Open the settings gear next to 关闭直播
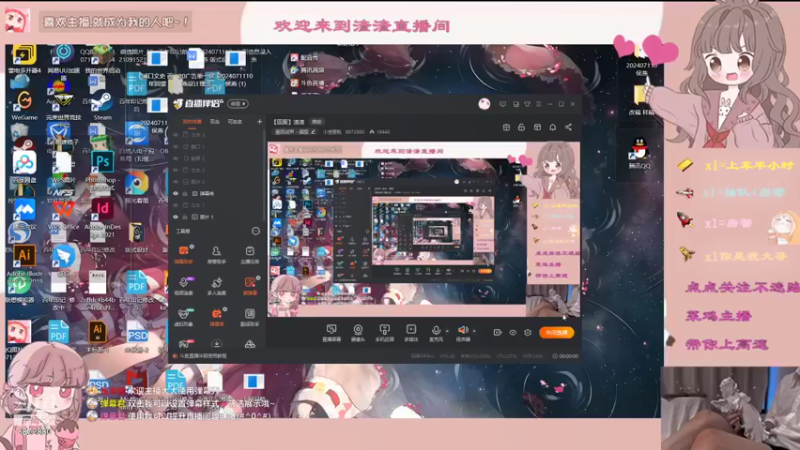This screenshot has height=450, width=800. [528, 333]
